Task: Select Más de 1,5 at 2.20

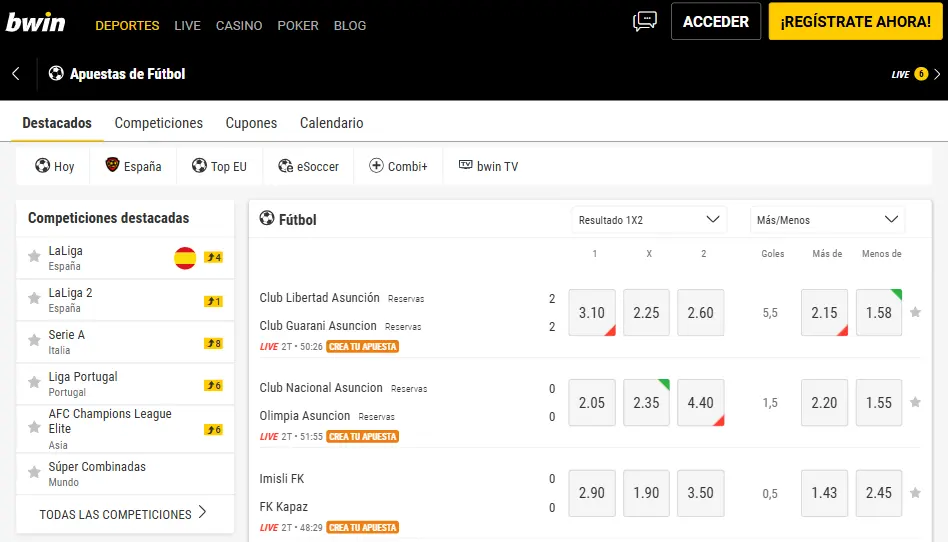Action: pos(824,402)
